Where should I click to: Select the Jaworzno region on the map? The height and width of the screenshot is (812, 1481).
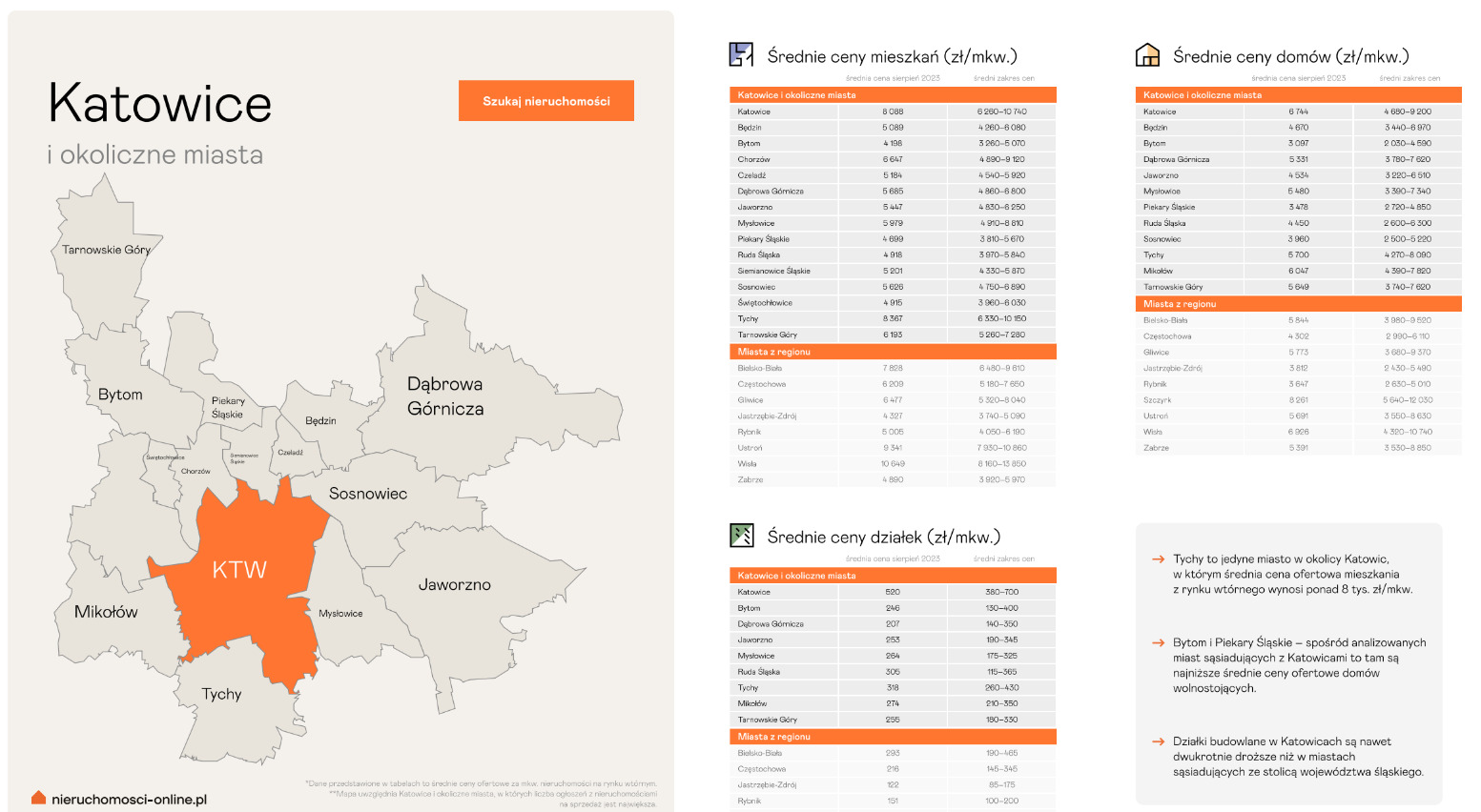pos(455,585)
